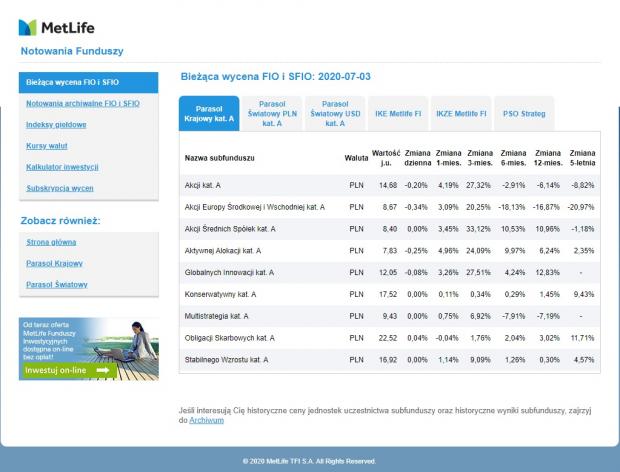Open Subskrypcja wycen link

tap(60, 188)
